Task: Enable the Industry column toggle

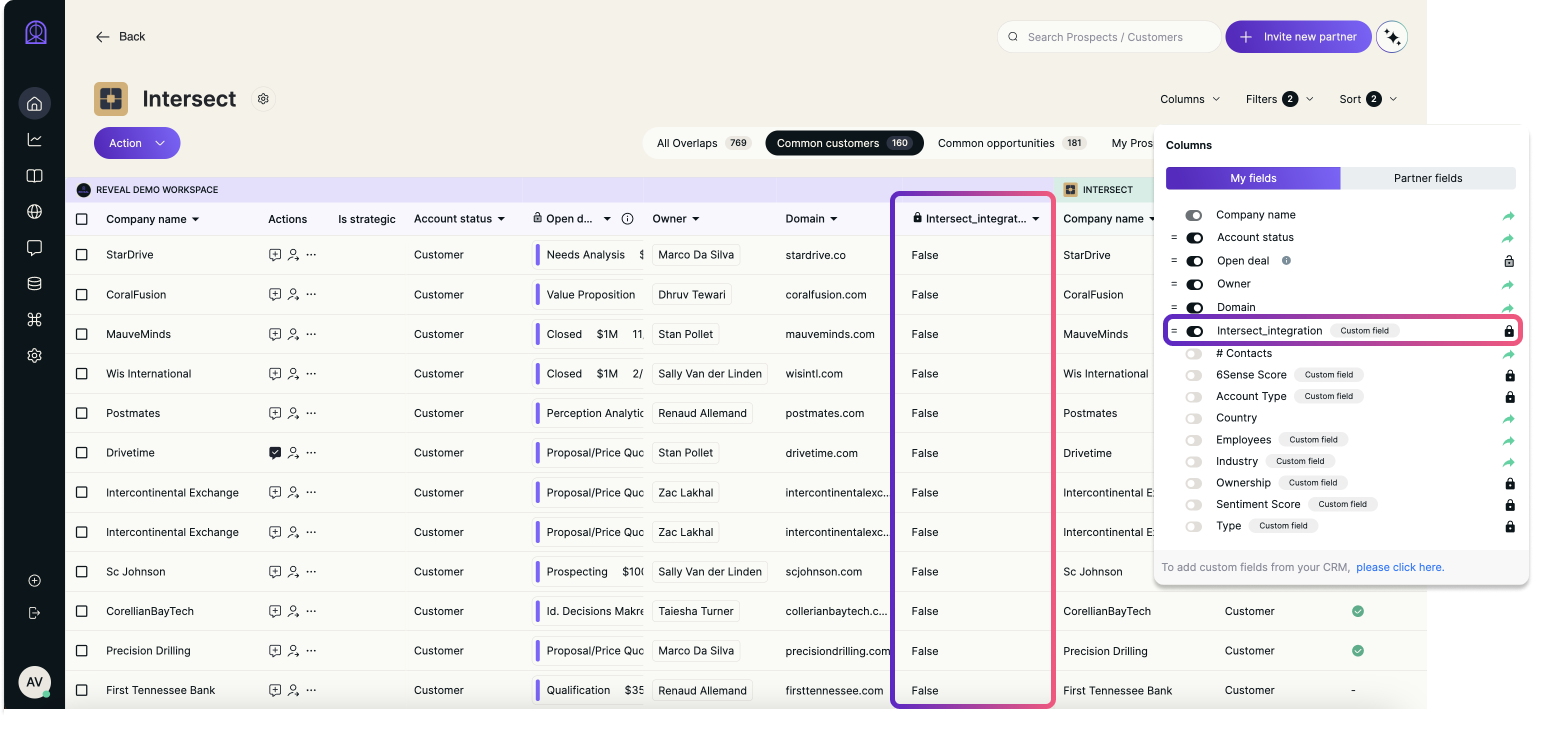Action: tap(1194, 462)
